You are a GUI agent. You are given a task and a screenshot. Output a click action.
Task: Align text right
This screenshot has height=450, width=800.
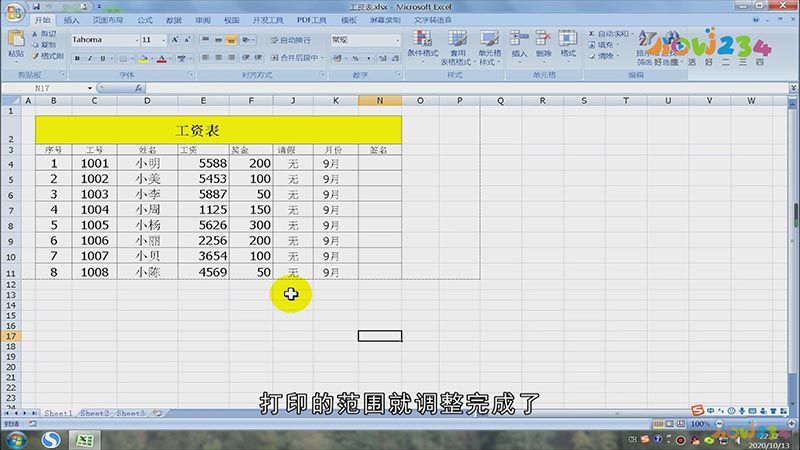(231, 58)
